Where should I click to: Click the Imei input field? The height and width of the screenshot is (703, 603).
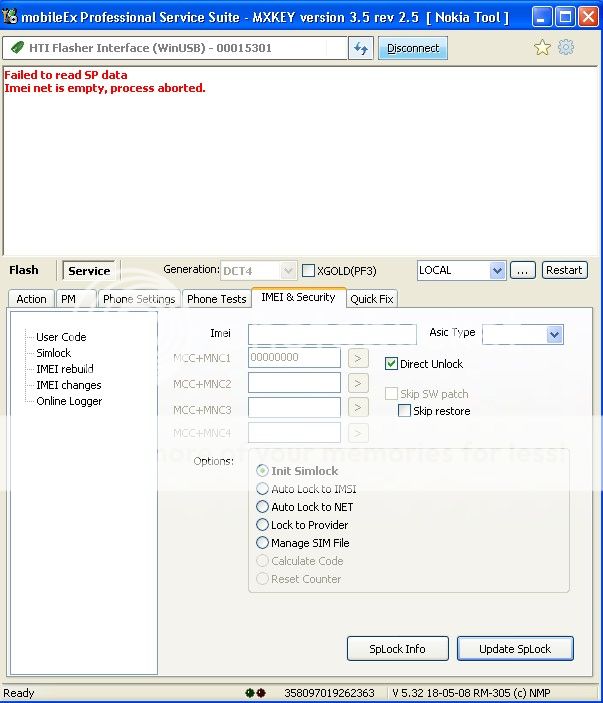(332, 334)
